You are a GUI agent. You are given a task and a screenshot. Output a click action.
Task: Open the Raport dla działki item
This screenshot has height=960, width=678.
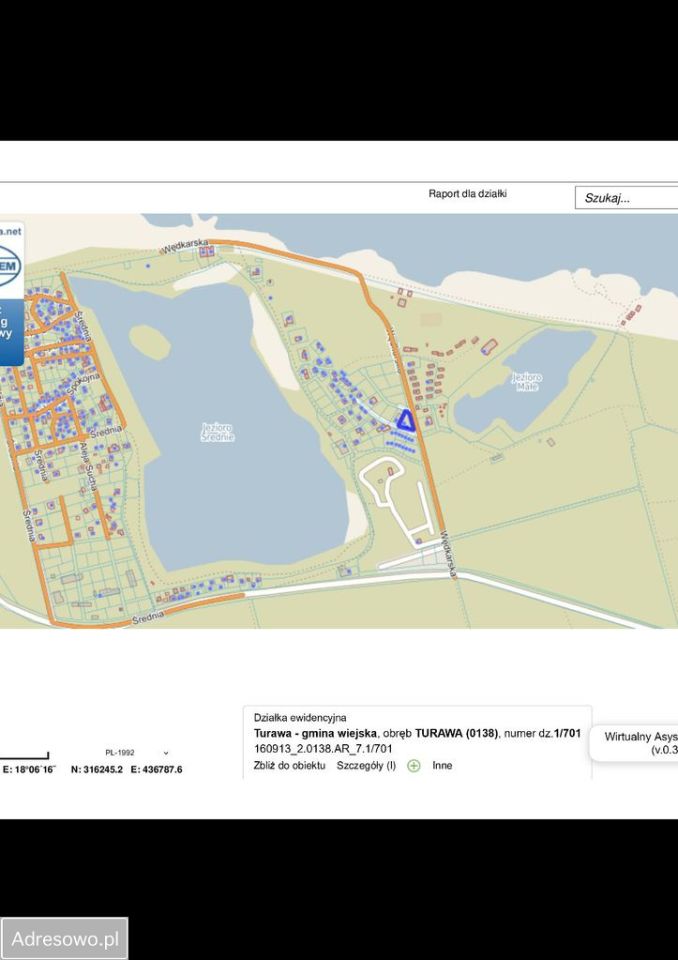pos(467,194)
